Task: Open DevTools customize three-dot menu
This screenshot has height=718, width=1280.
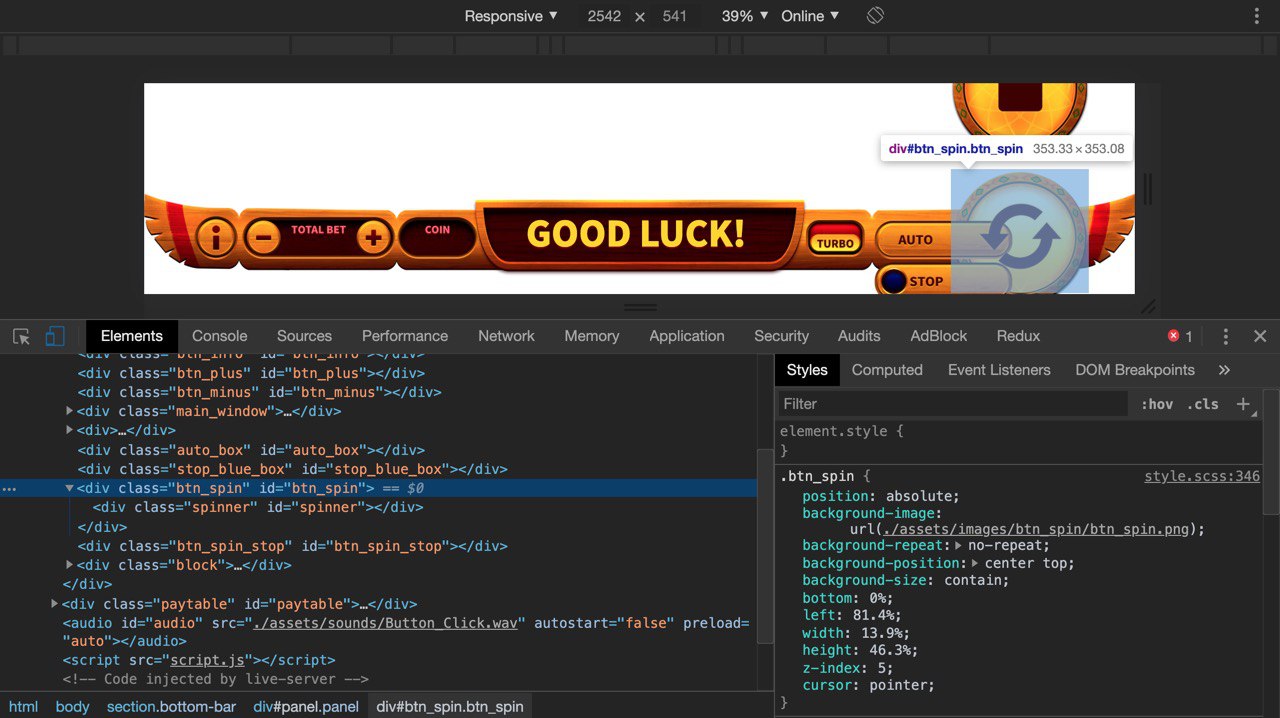Action: coord(1225,336)
